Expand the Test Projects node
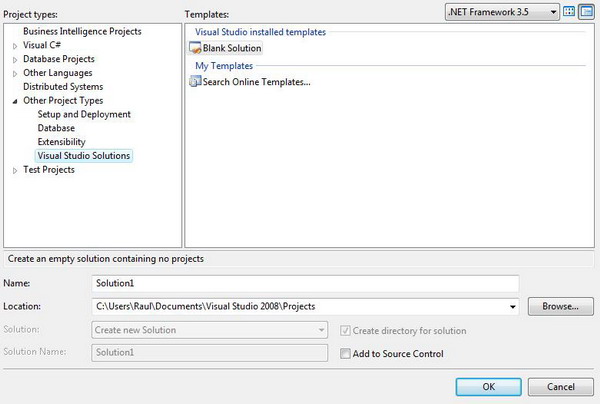600x404 pixels. tap(15, 171)
